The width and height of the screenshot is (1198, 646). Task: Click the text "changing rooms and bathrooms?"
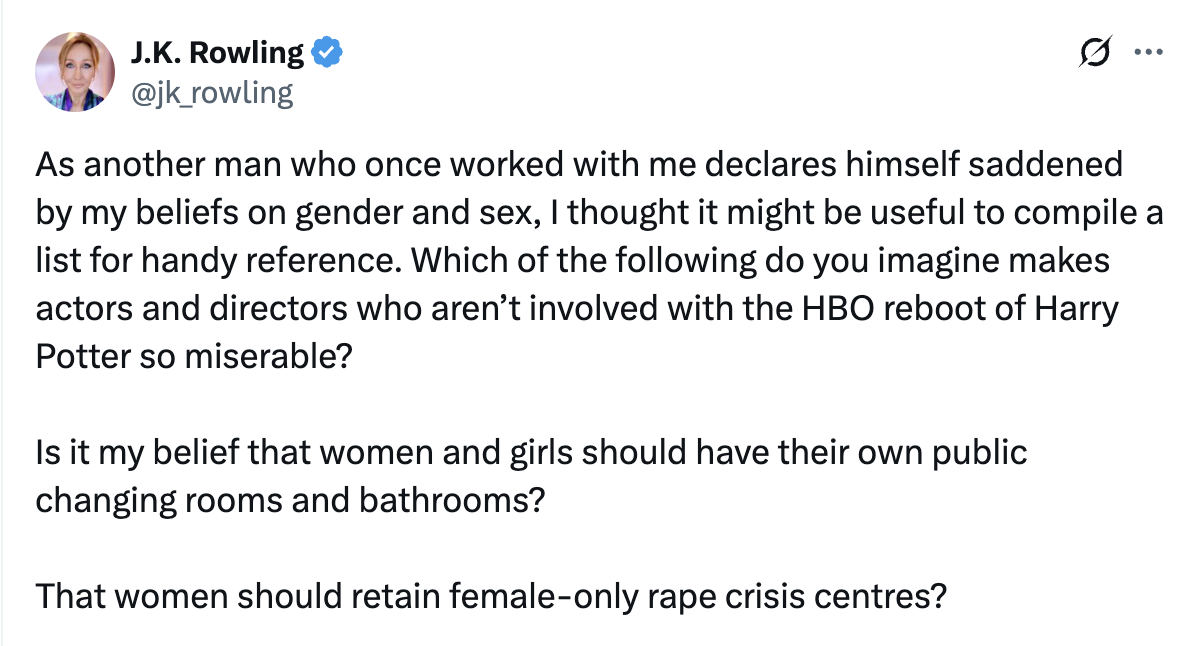point(290,501)
